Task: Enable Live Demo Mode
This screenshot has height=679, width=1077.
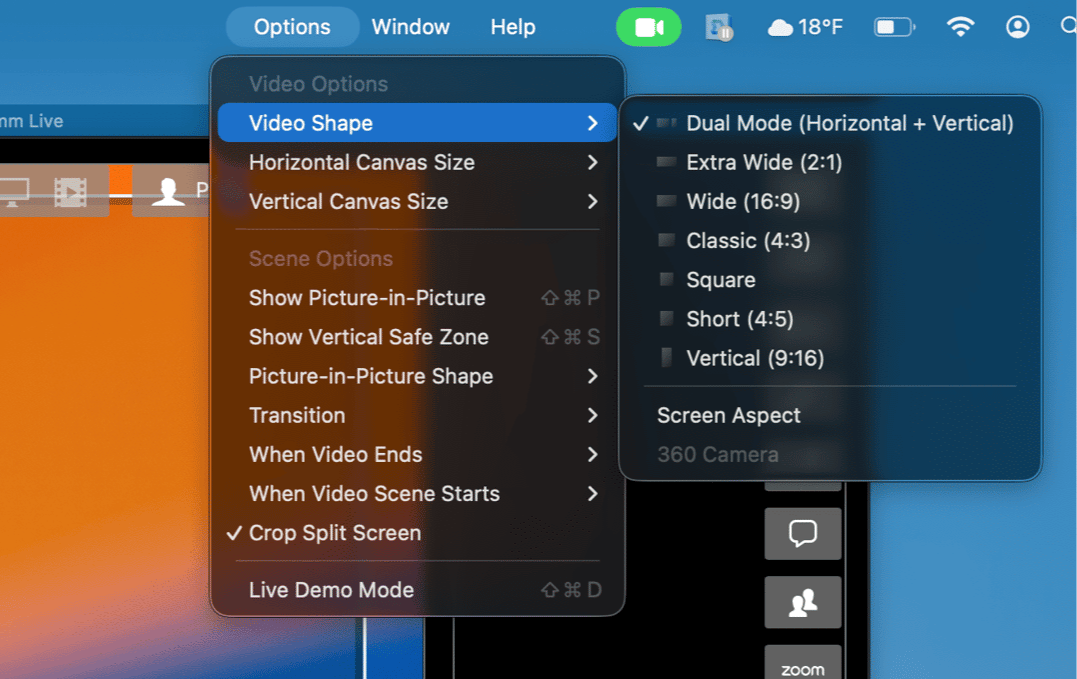Action: pyautogui.click(x=331, y=590)
